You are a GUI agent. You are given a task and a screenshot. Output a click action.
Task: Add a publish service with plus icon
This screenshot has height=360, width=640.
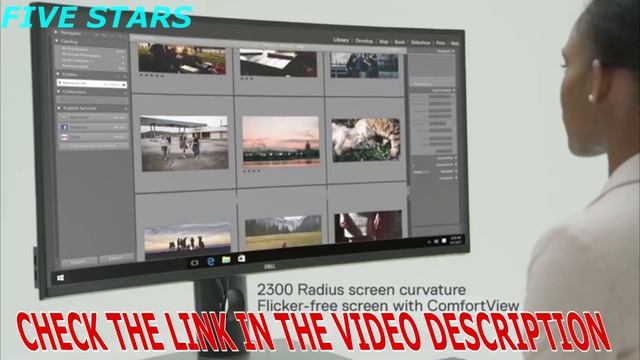pos(125,109)
